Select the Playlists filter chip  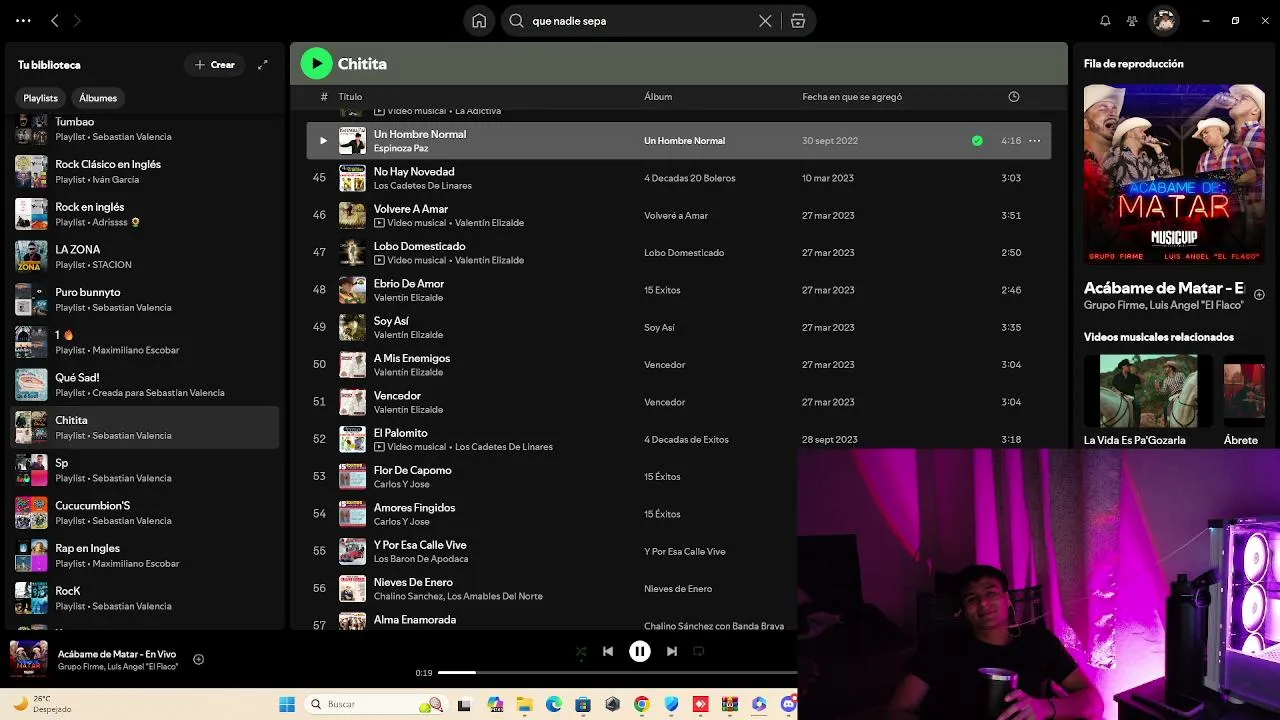point(41,98)
